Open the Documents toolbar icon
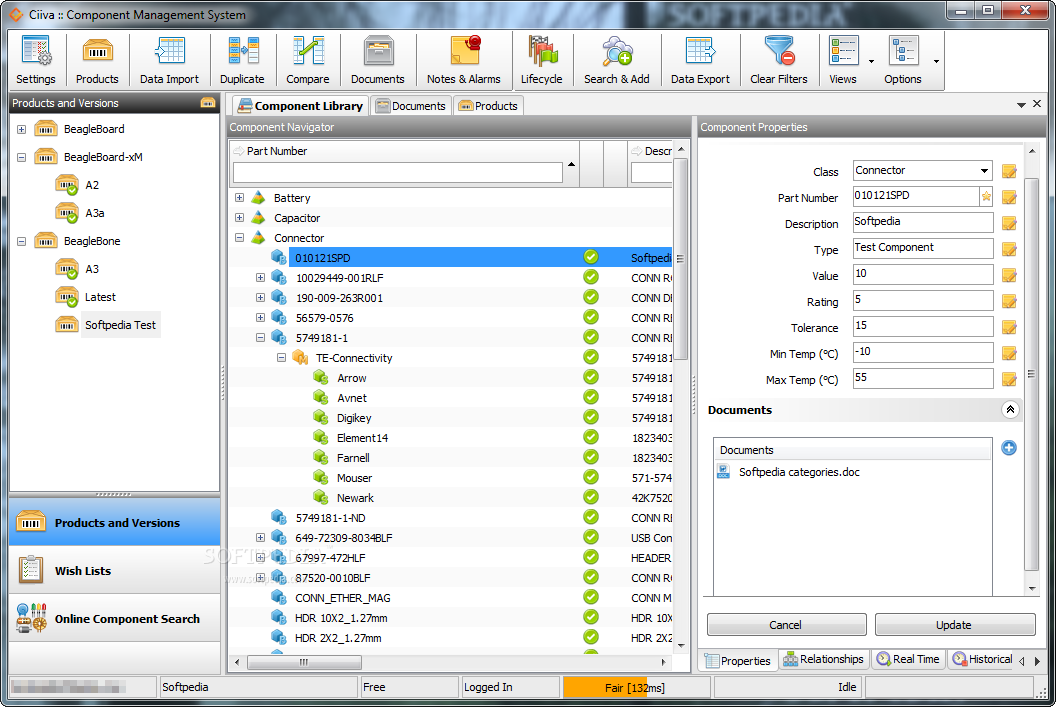1056x707 pixels. point(377,61)
